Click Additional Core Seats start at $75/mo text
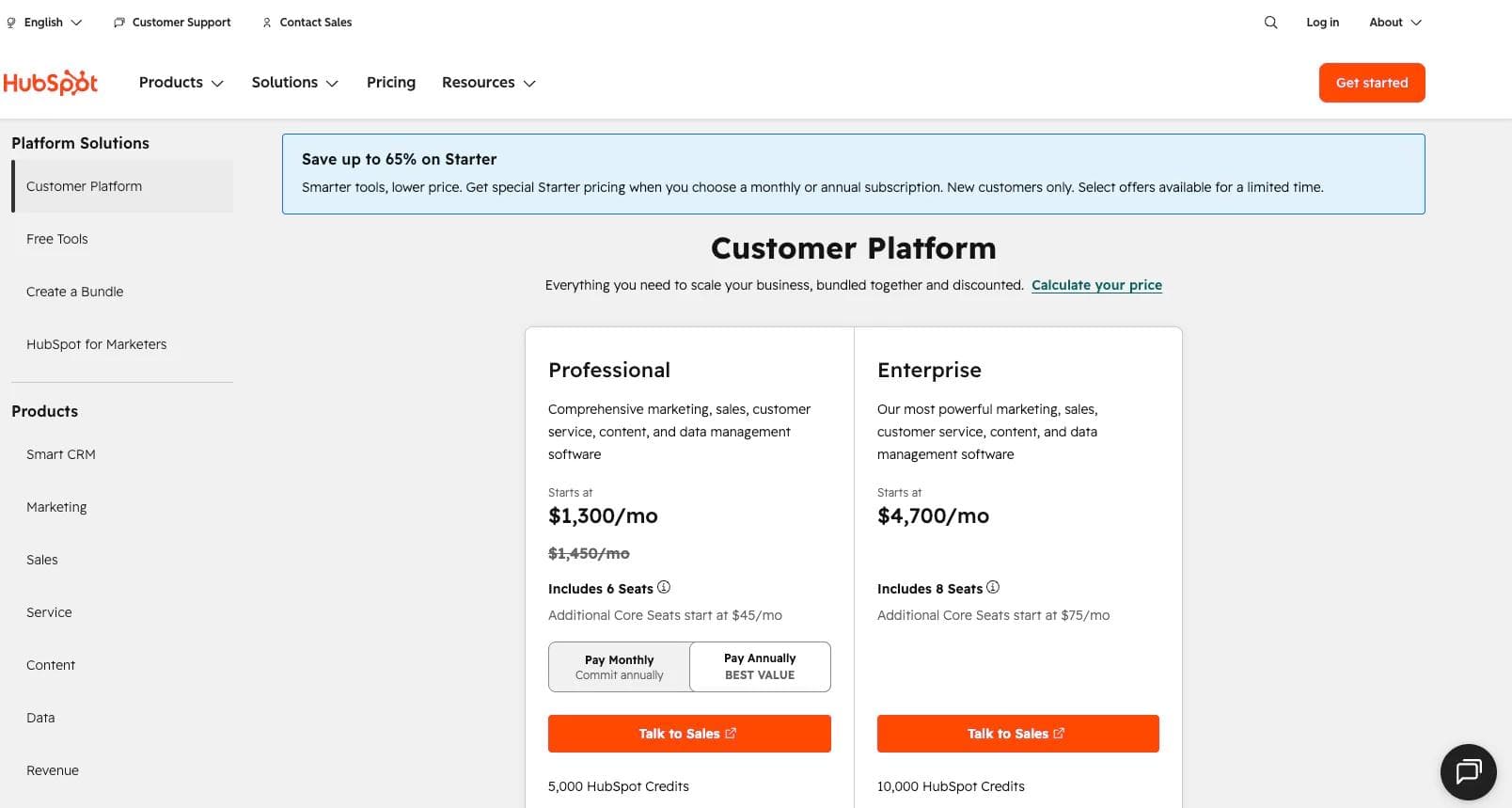Viewport: 1512px width, 808px height. [993, 615]
